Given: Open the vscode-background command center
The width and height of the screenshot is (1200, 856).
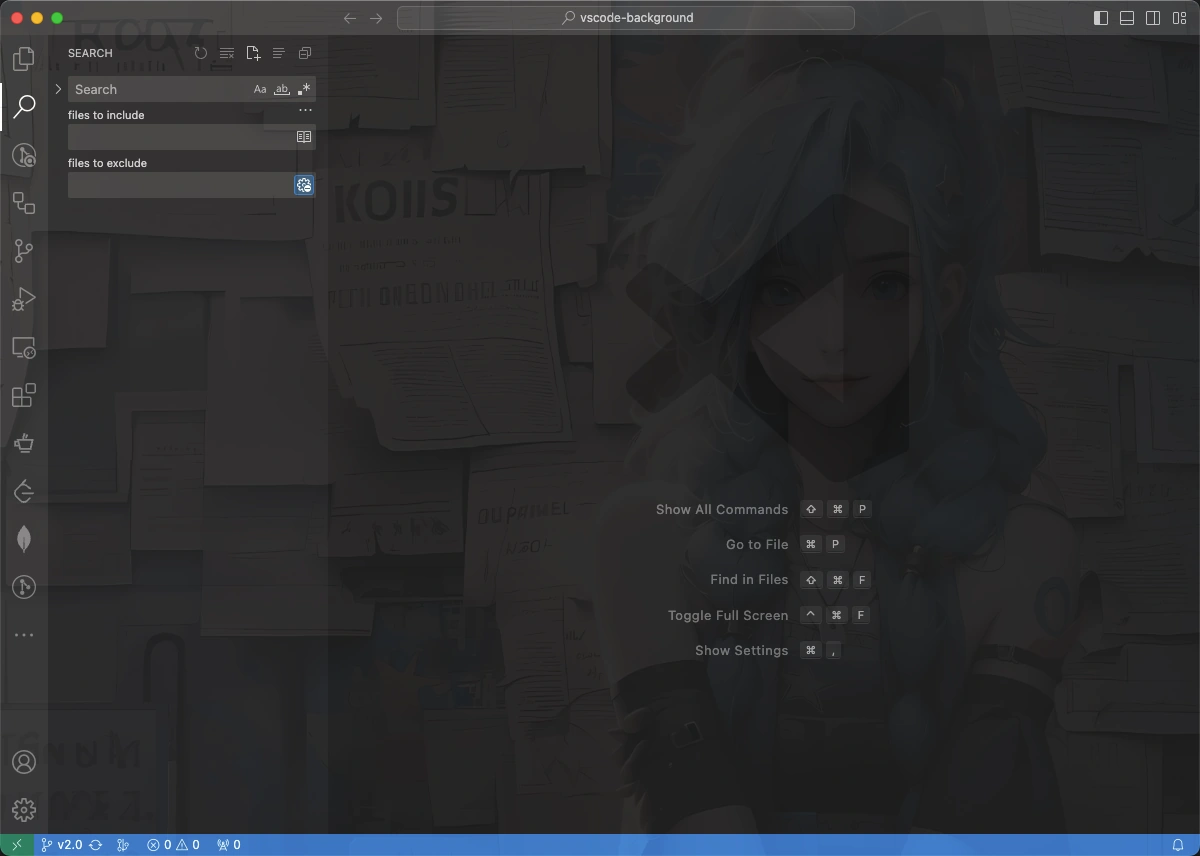Looking at the screenshot, I should pos(626,17).
